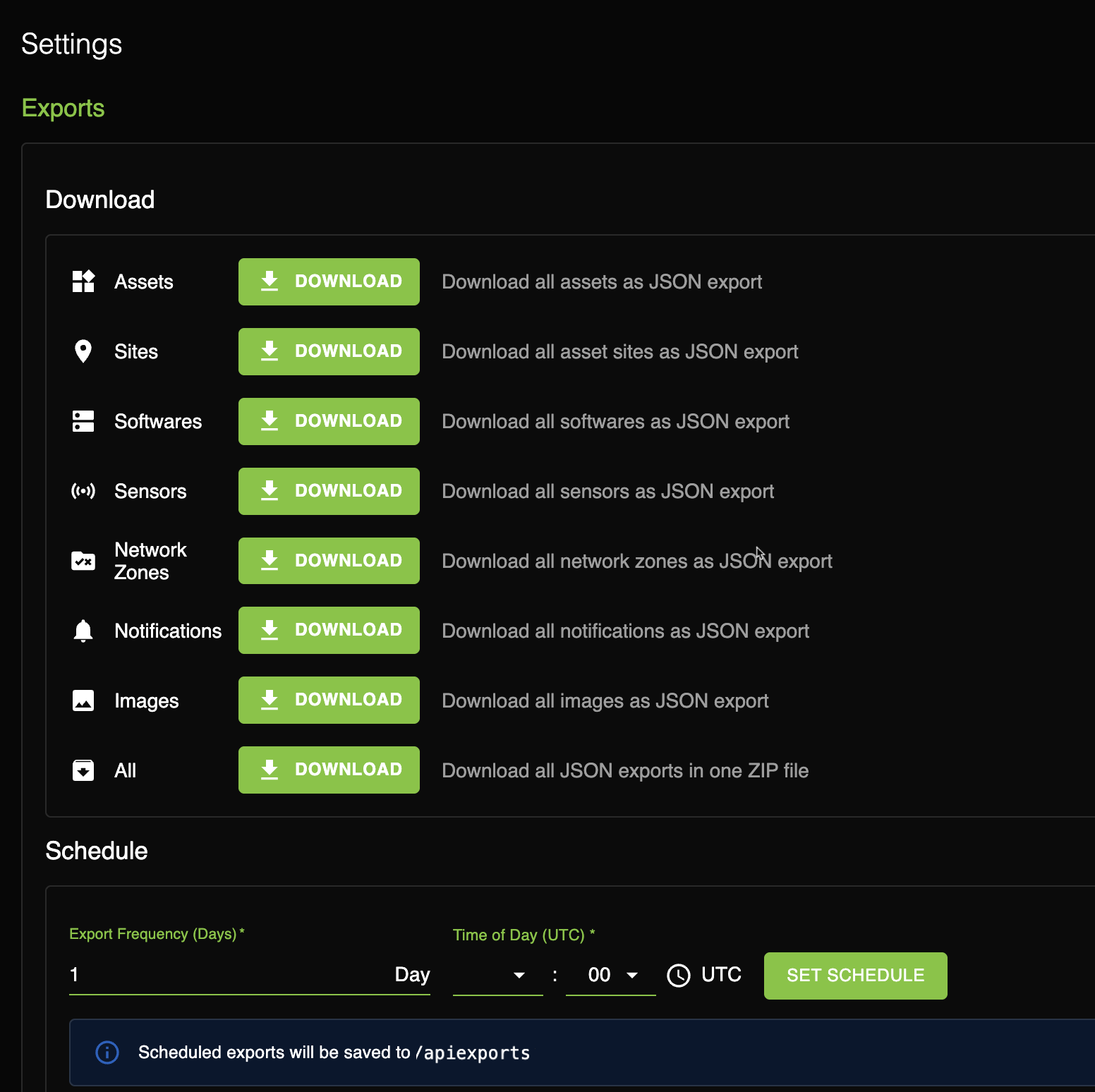Open the hour dropdown for time of day
Viewport: 1095px width, 1092px height.
click(x=498, y=975)
